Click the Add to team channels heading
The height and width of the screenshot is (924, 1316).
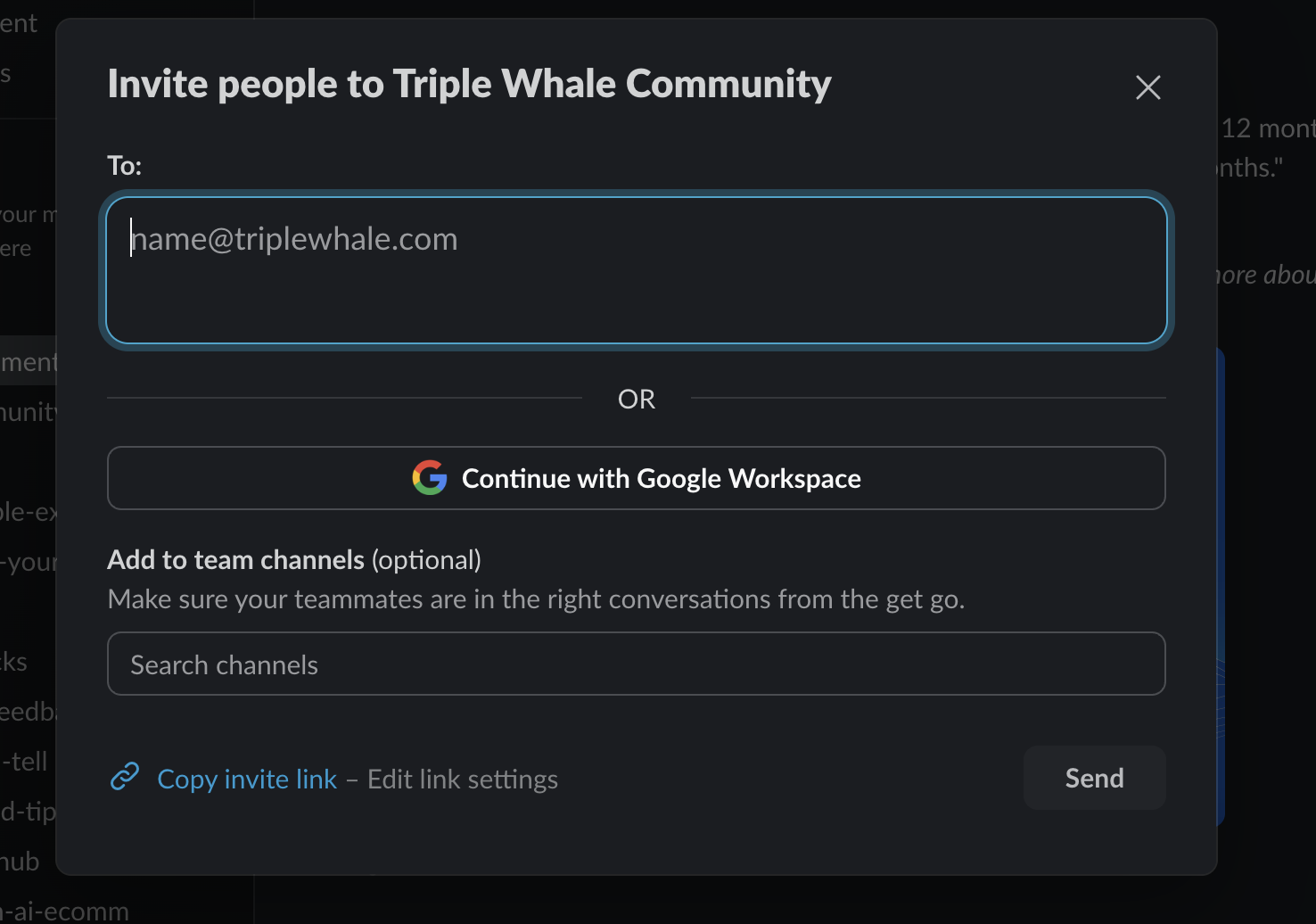tap(234, 559)
